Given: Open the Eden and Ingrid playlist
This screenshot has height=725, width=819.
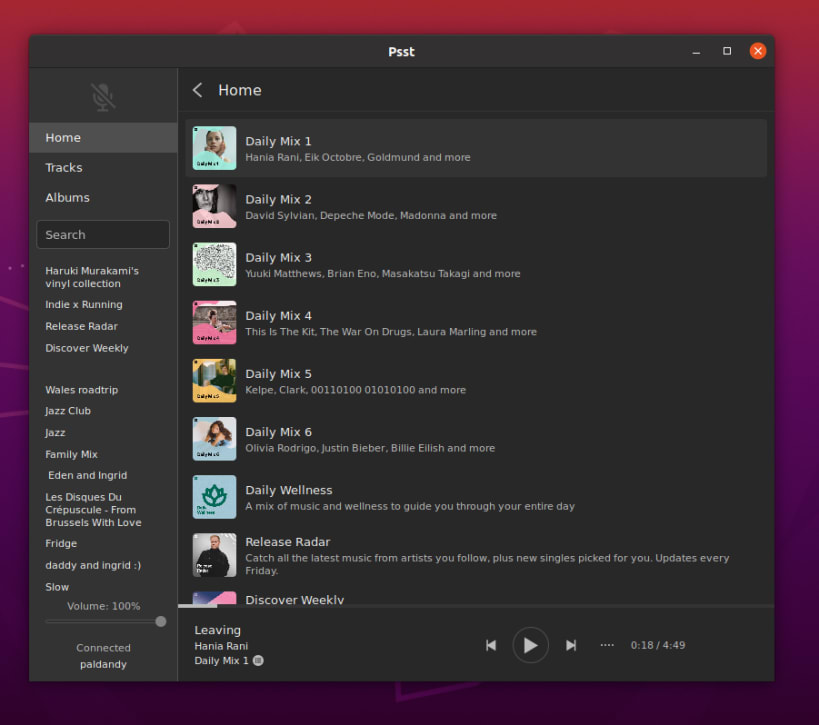Looking at the screenshot, I should (87, 475).
